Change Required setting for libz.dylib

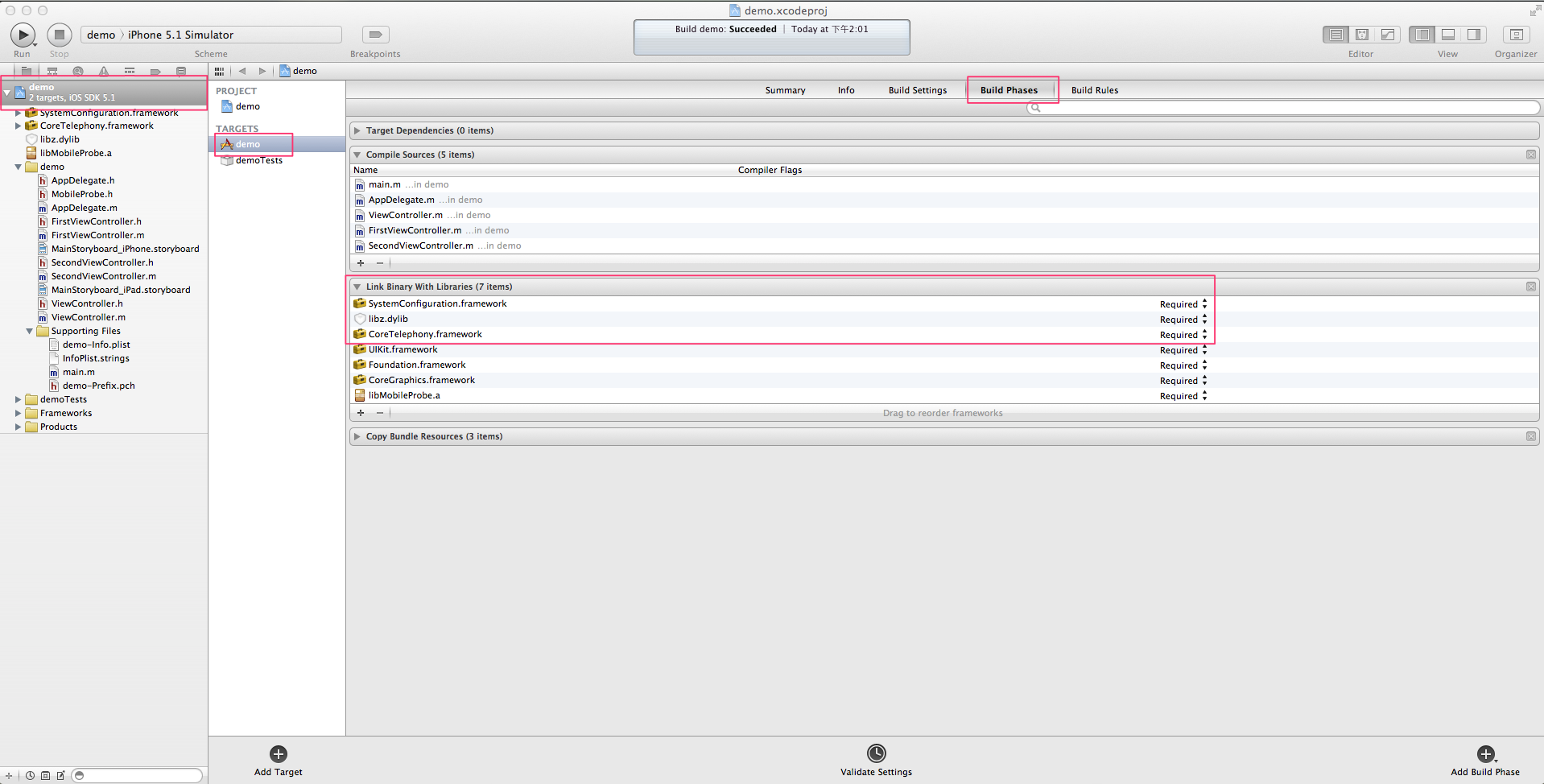[1183, 320]
